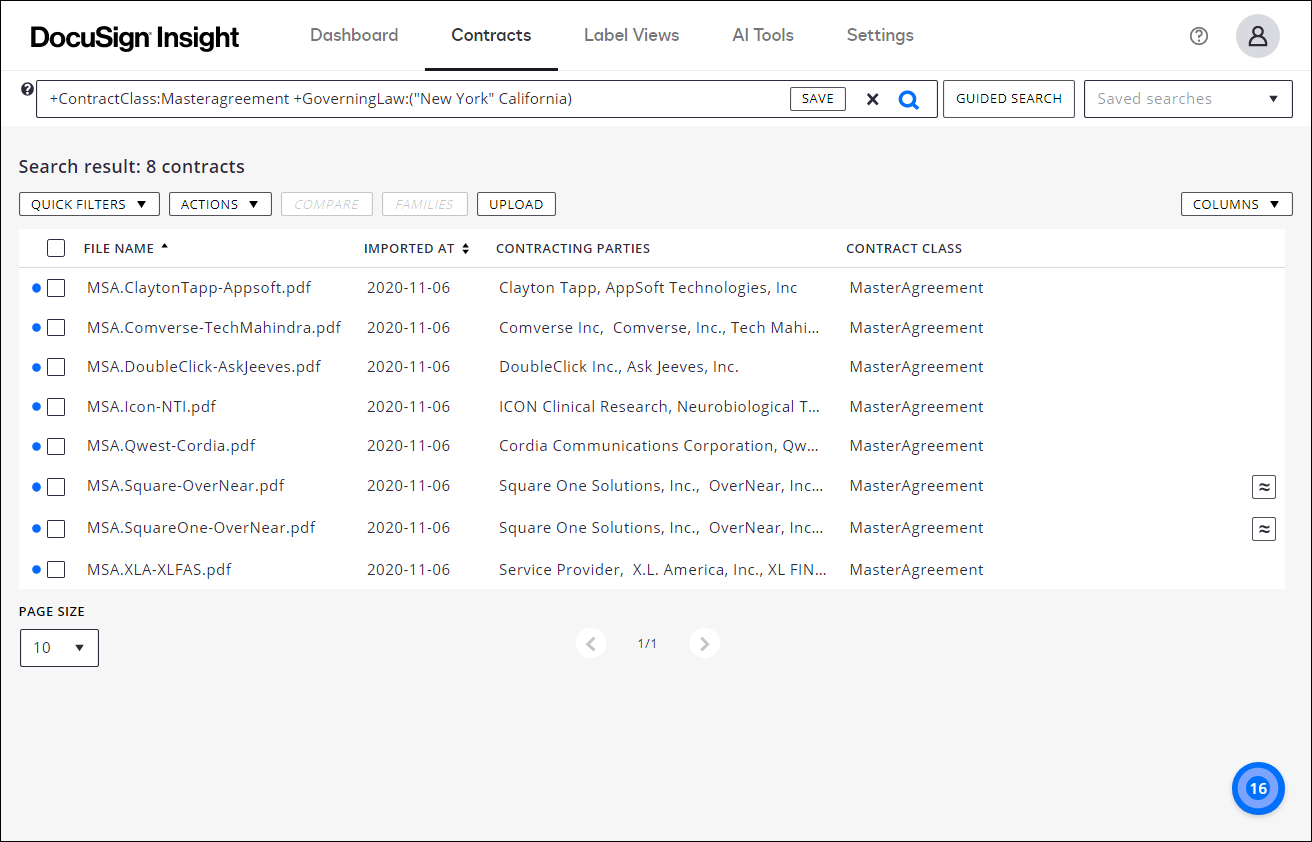Open the MSA.DoubleClick-AskJeeves.pdf contract
1312x842 pixels.
coord(204,366)
